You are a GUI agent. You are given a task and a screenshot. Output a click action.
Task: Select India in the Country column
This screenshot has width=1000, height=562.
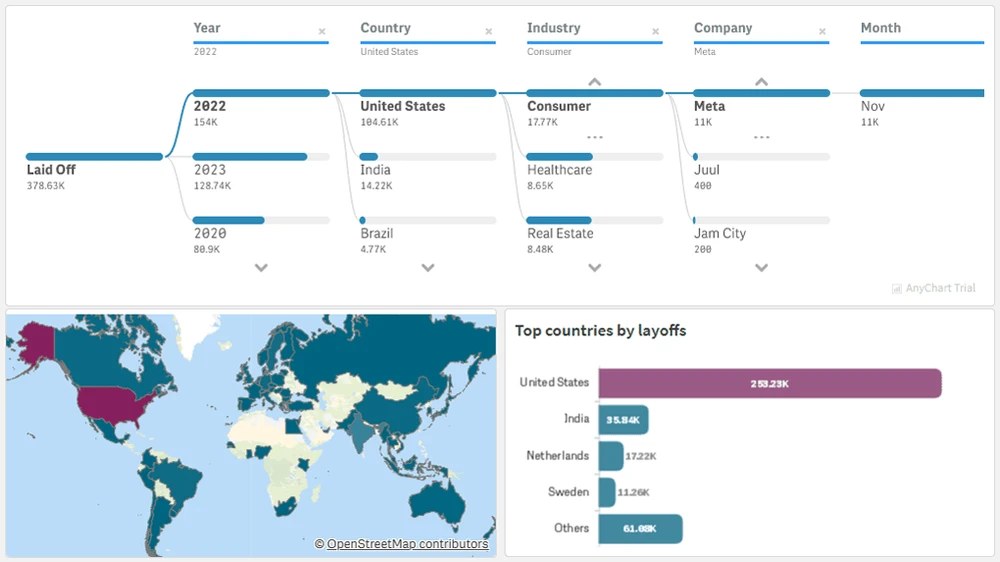tap(376, 170)
